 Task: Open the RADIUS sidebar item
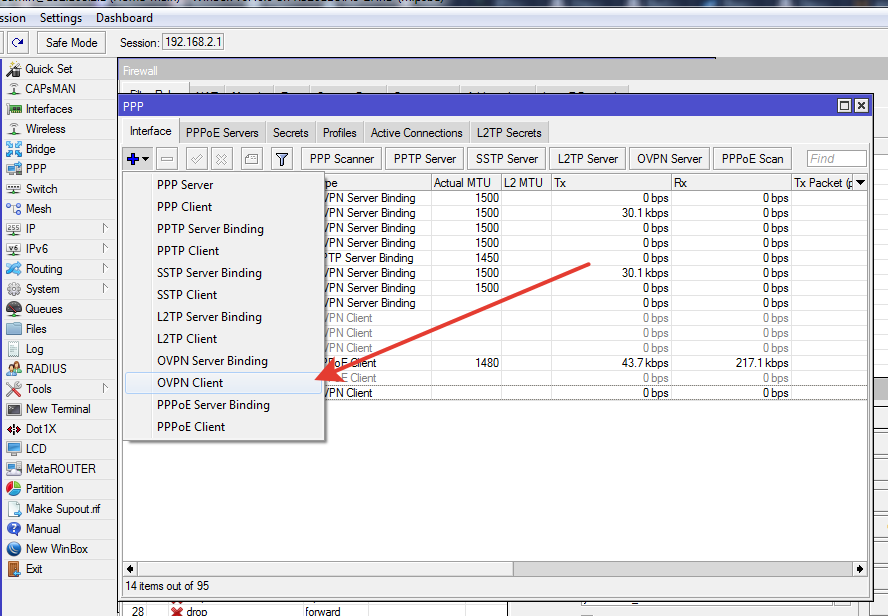46,369
